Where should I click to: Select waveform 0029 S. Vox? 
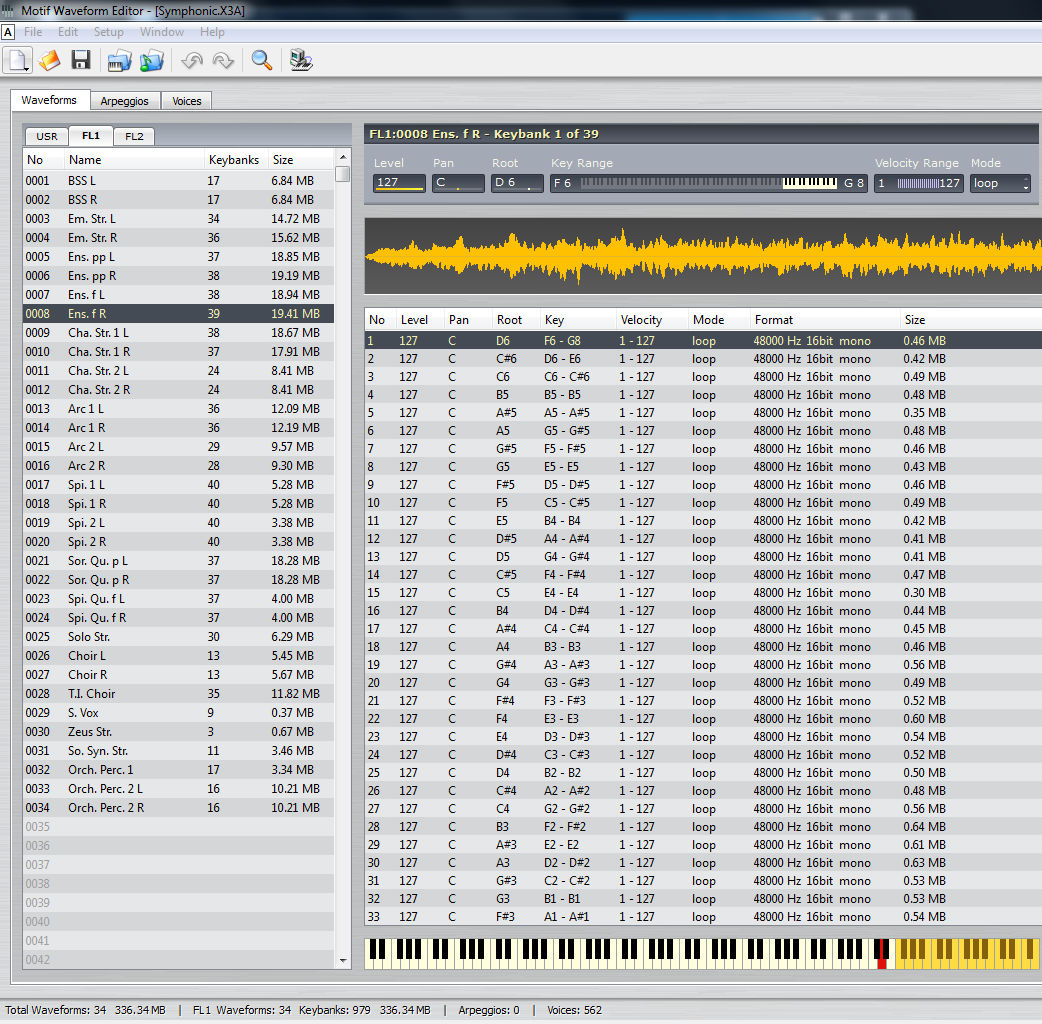click(178, 713)
